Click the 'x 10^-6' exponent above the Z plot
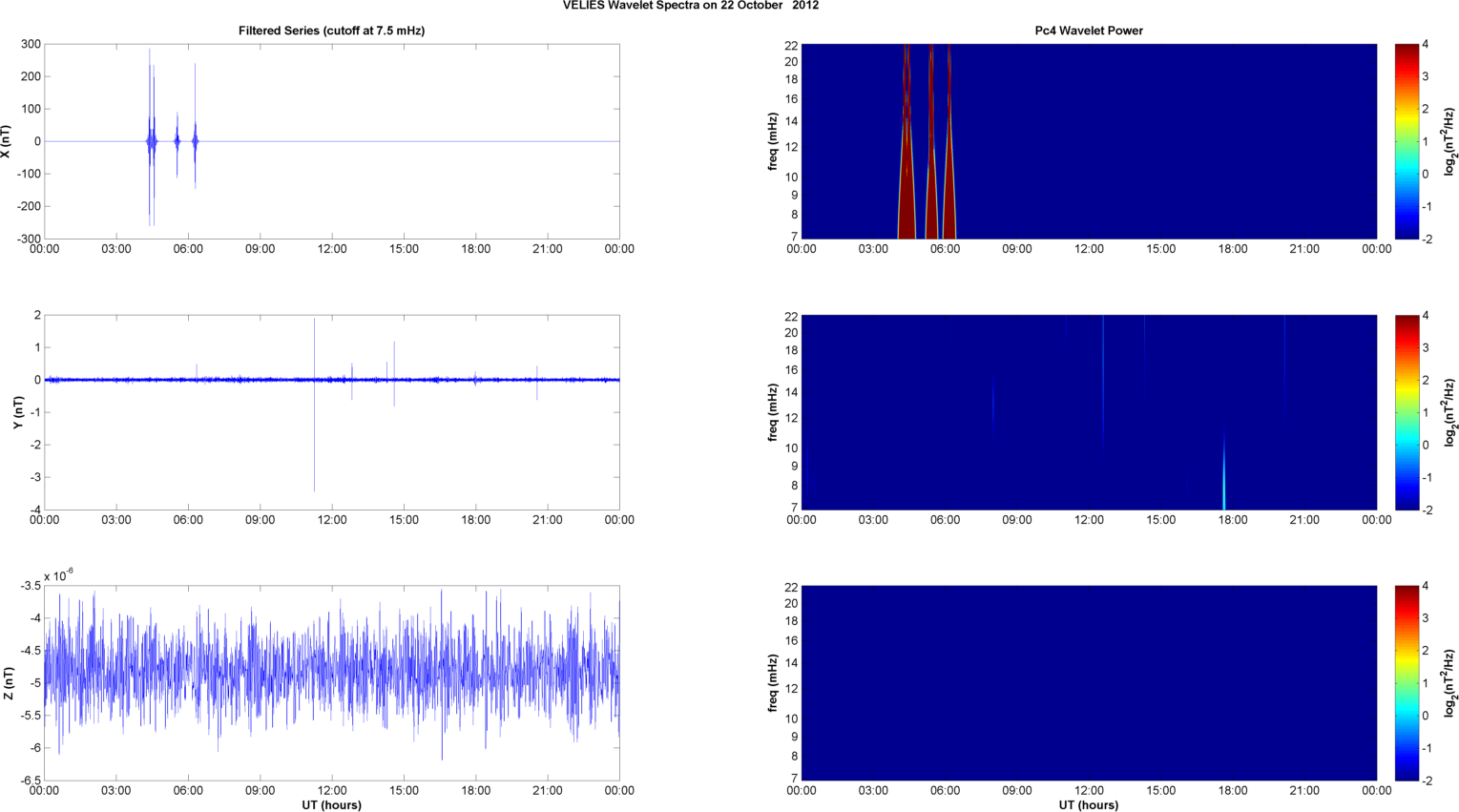The width and height of the screenshot is (1459, 812). coord(59,575)
